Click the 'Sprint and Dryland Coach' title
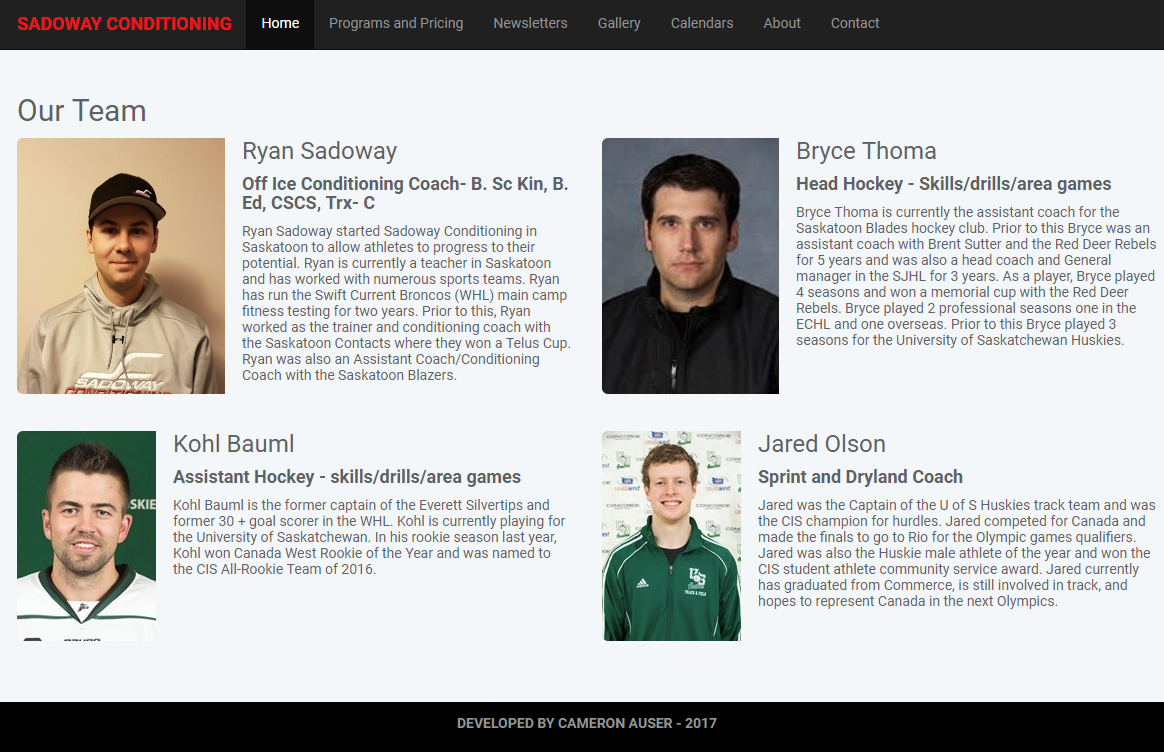 click(860, 477)
